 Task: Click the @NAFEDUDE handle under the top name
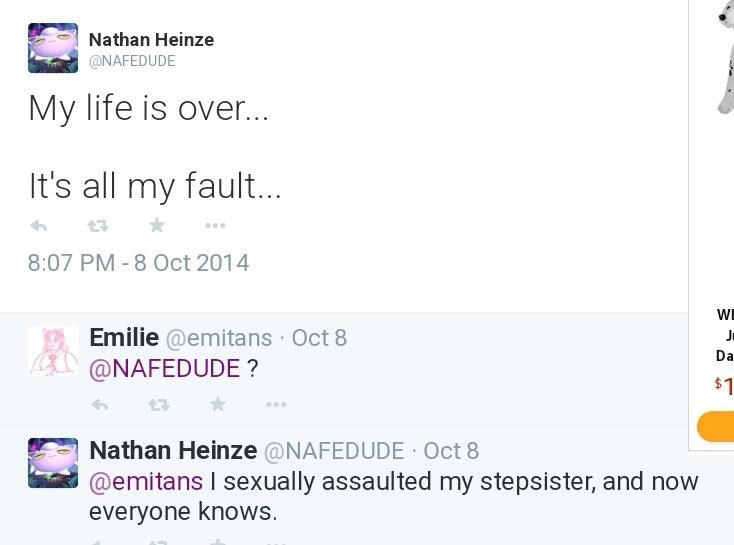132,62
